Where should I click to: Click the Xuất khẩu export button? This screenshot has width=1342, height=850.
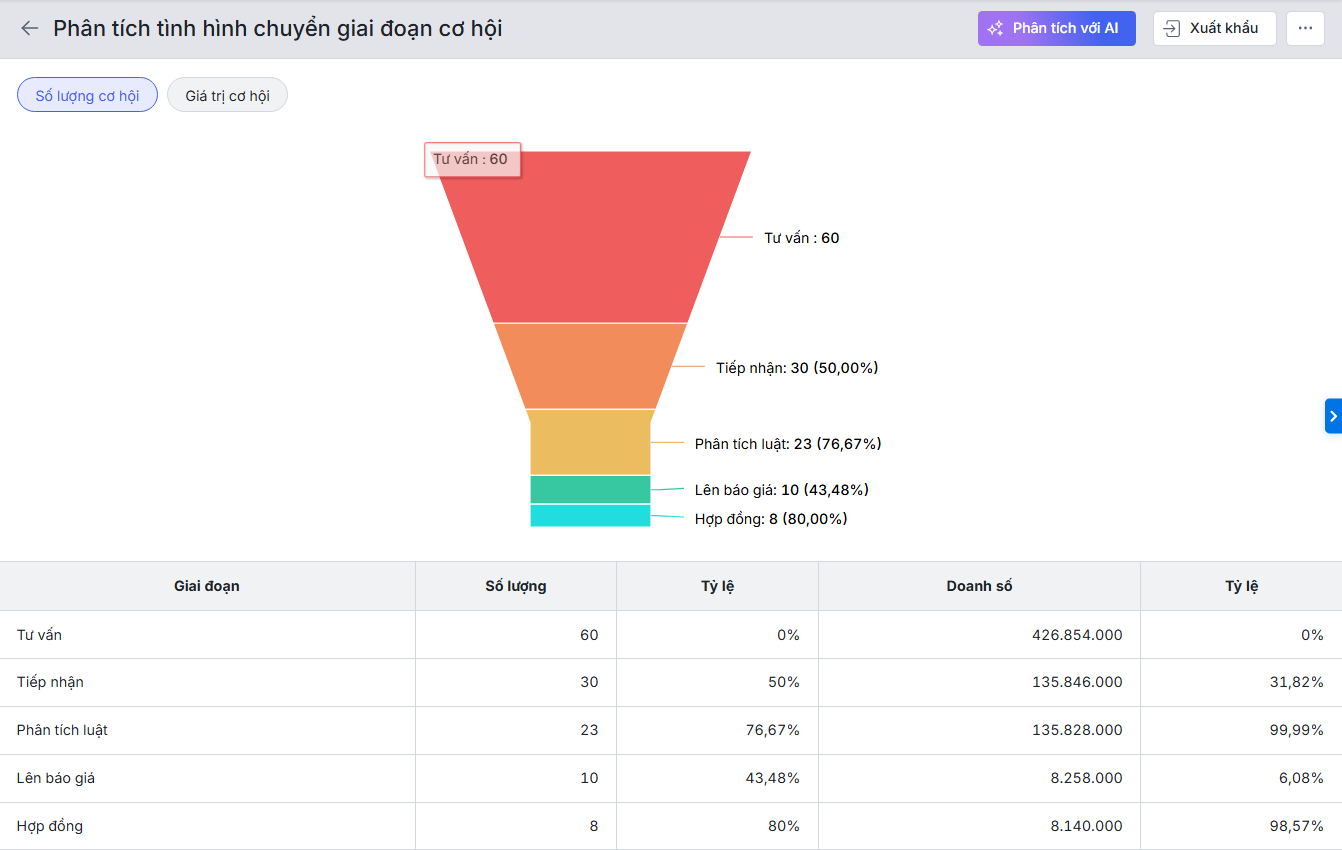pyautogui.click(x=1214, y=28)
